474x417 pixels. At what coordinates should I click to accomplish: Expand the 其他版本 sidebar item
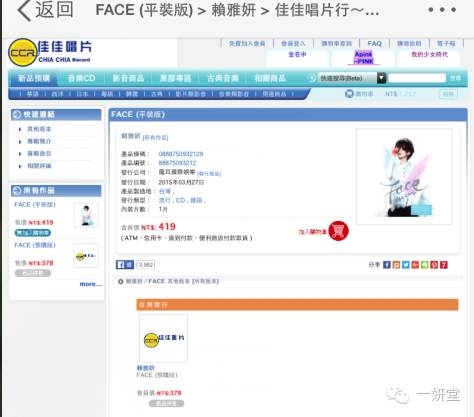point(39,129)
